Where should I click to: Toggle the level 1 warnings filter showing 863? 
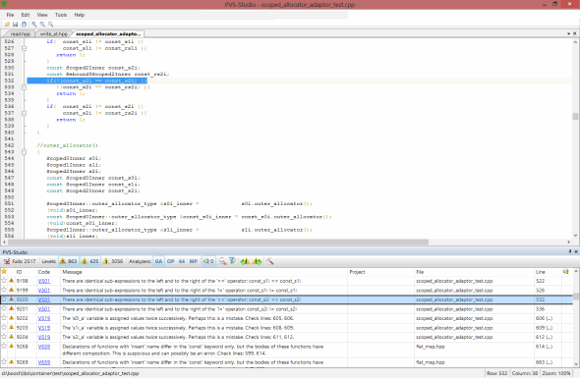tap(68, 261)
